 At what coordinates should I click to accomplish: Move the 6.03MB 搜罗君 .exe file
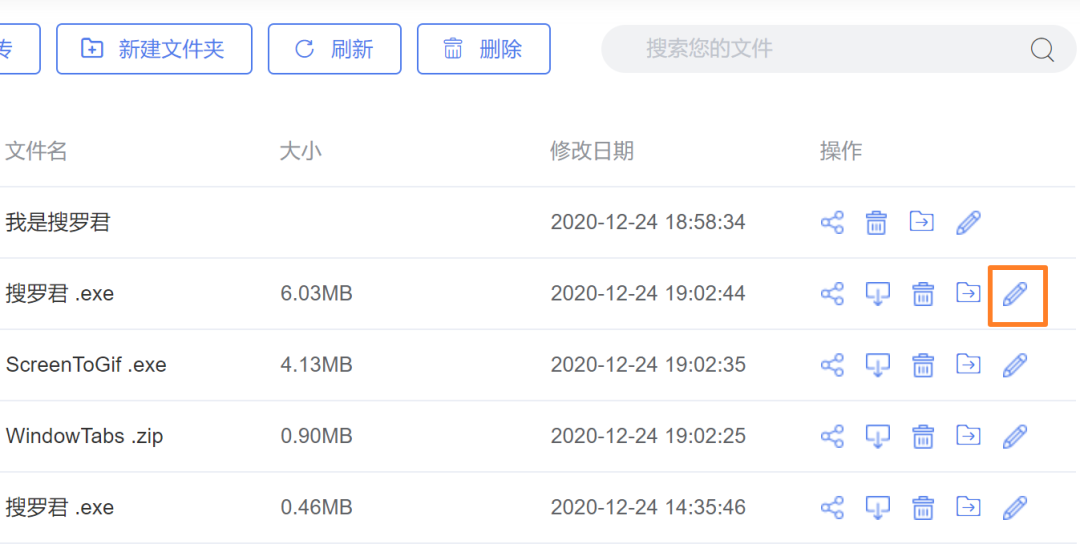[x=968, y=293]
